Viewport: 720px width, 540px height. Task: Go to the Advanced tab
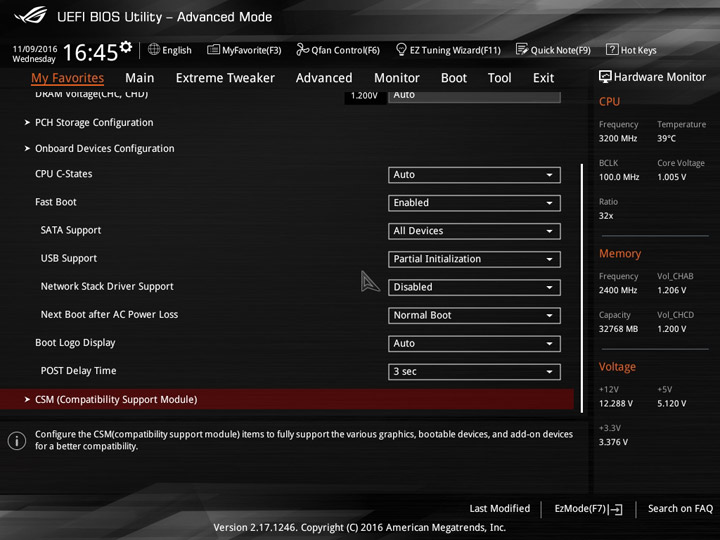[x=324, y=78]
